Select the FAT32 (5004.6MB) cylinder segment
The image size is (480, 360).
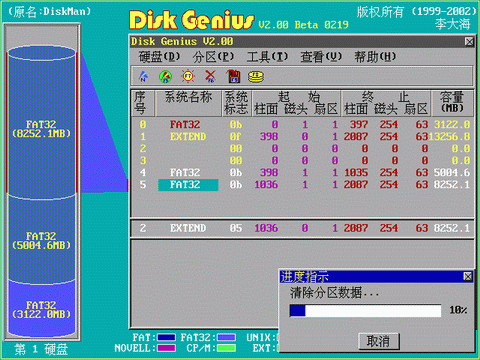pos(42,241)
